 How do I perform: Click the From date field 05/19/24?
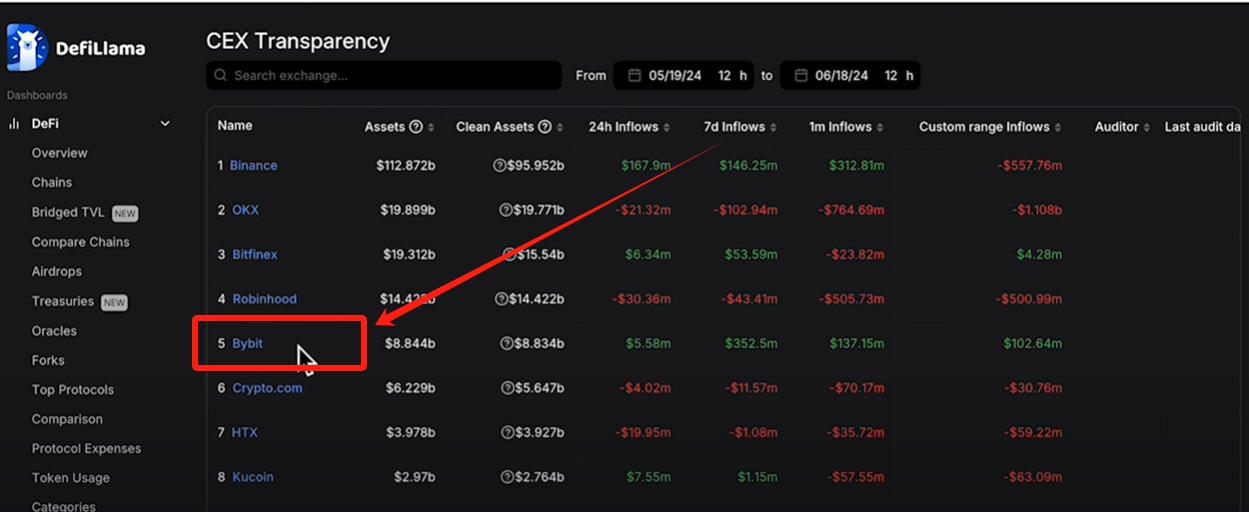(675, 76)
